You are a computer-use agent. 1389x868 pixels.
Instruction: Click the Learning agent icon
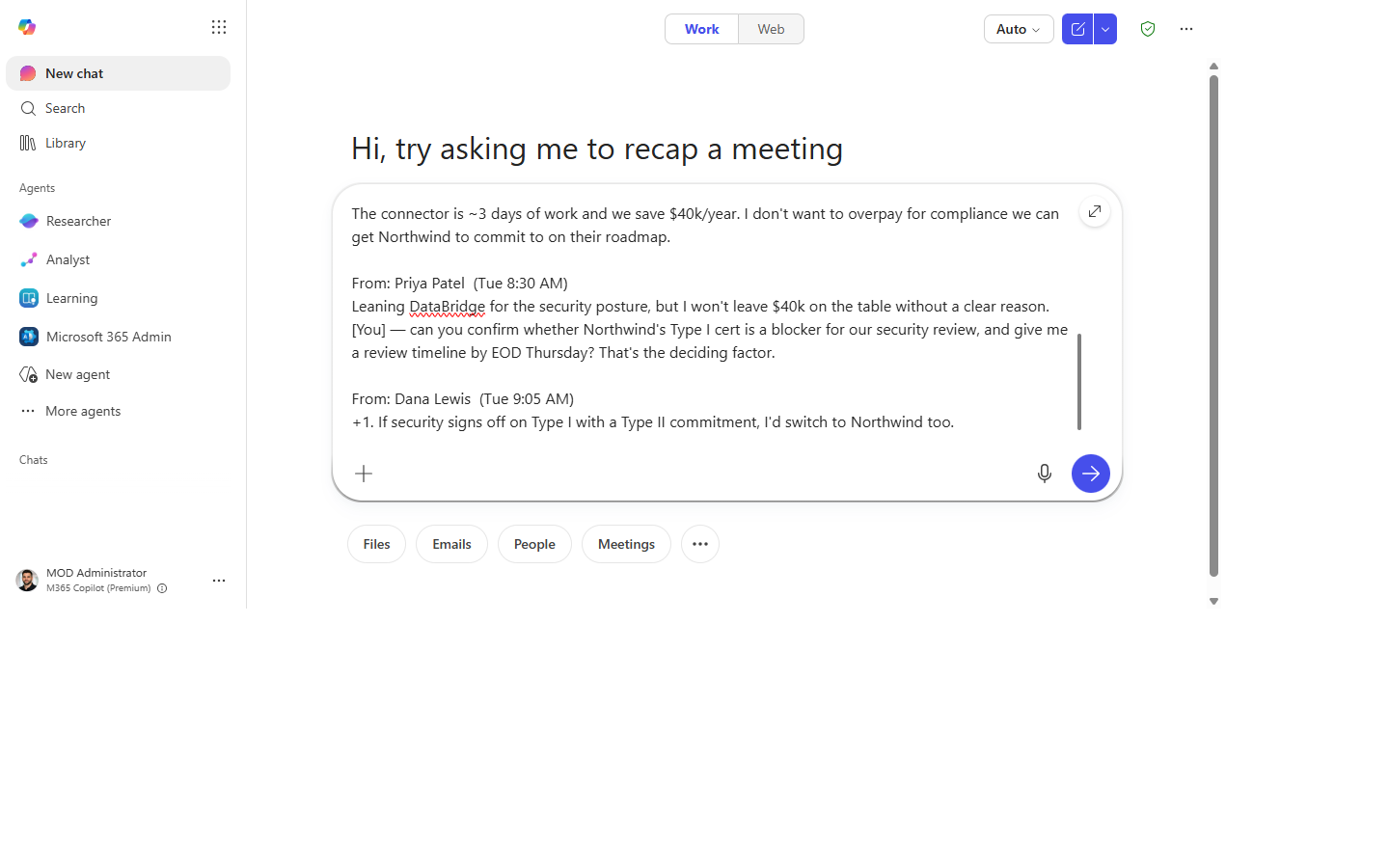pyautogui.click(x=29, y=298)
